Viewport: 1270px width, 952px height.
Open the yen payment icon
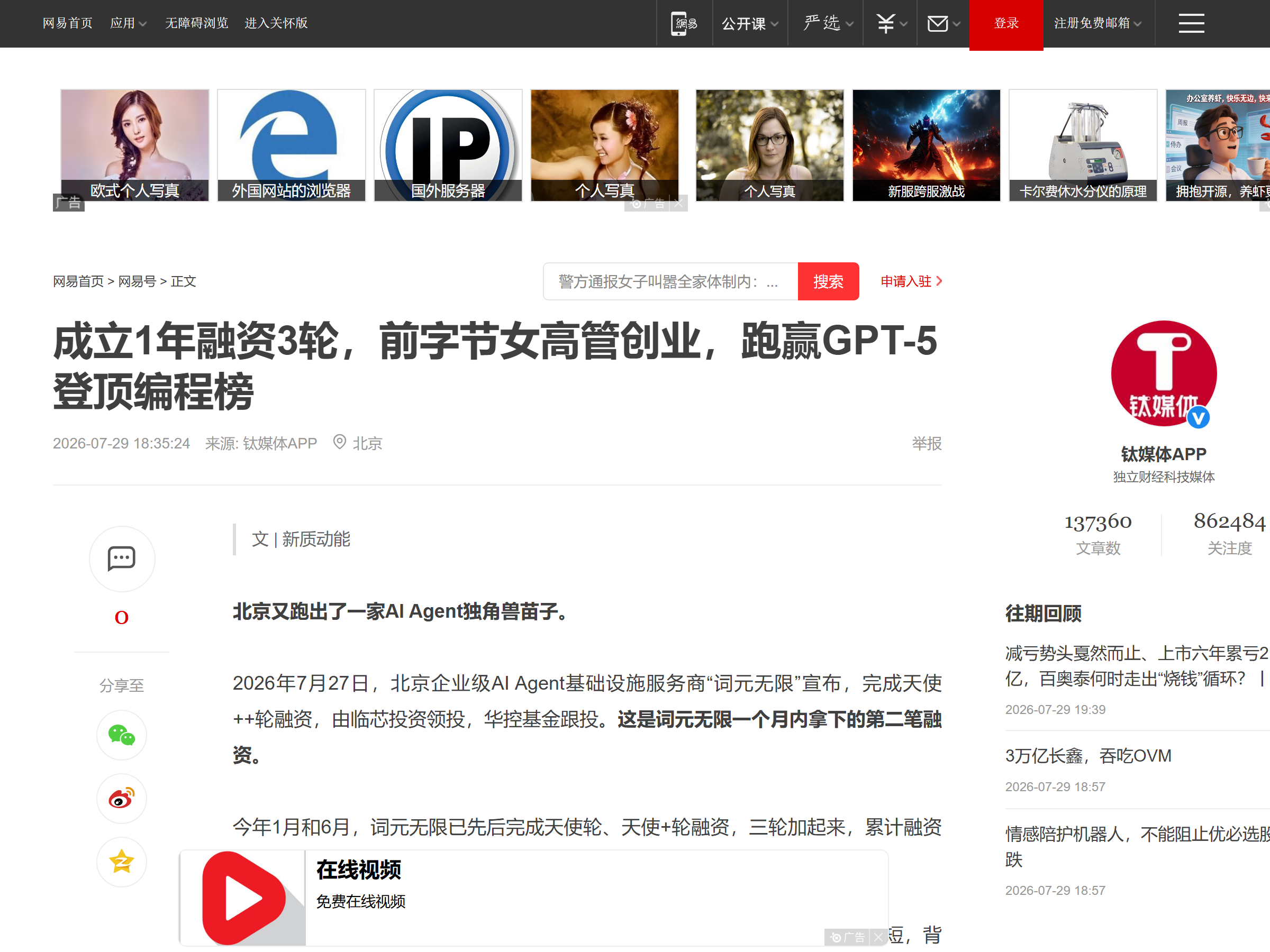click(885, 23)
